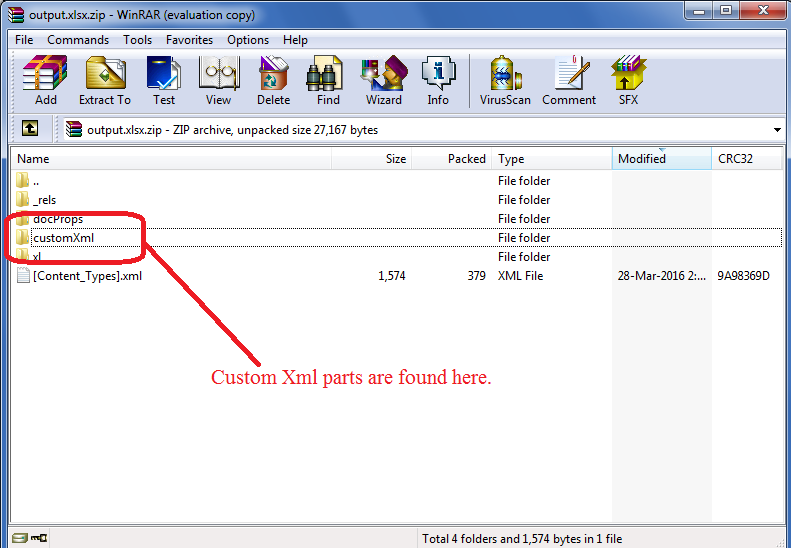Click the WinRAR title bar icon
Viewport: 791px width, 548px height.
pyautogui.click(x=16, y=15)
